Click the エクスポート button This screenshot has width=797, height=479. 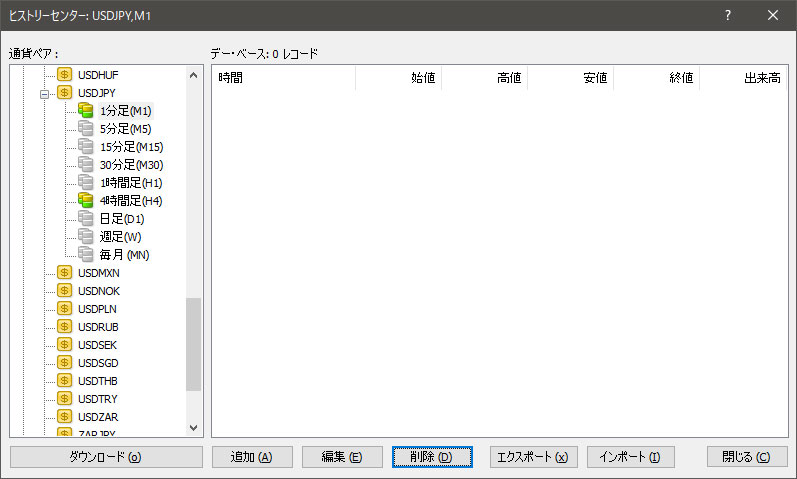pyautogui.click(x=533, y=457)
